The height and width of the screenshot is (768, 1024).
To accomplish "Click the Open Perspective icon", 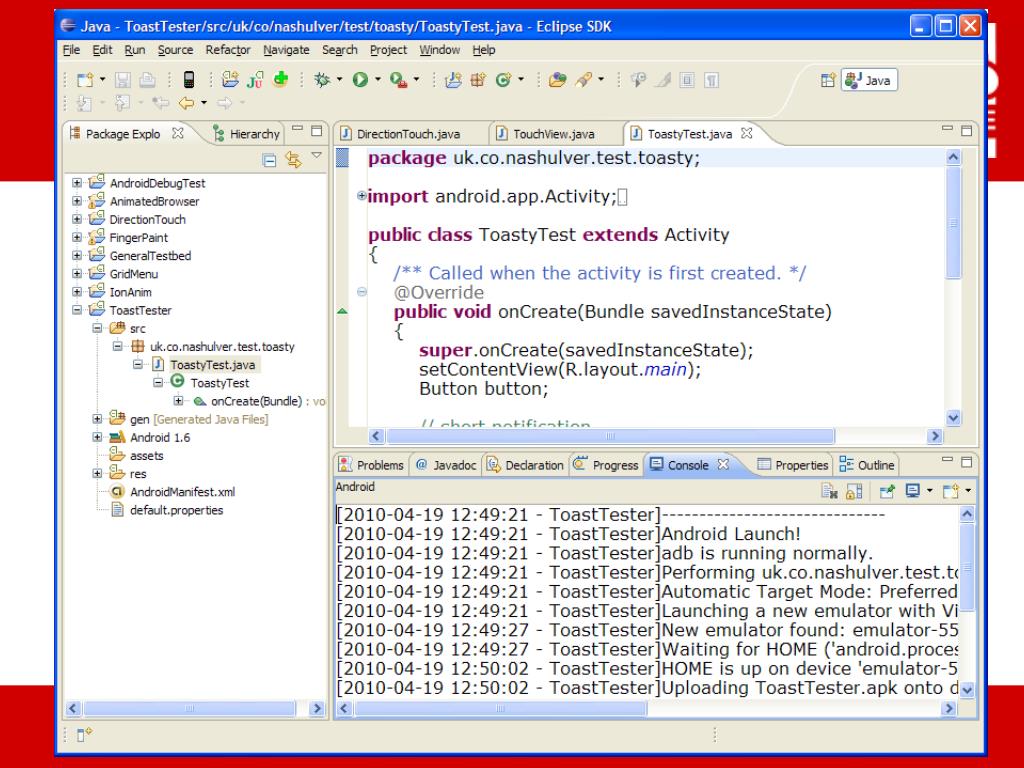I will click(828, 80).
